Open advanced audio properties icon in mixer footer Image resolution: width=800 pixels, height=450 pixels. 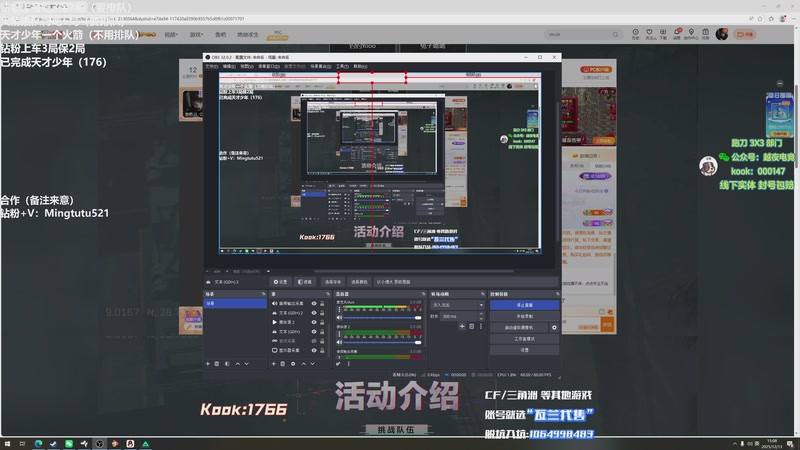pyautogui.click(x=338, y=364)
